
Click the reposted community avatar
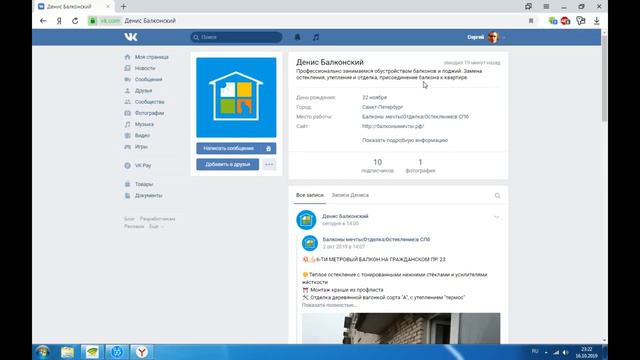click(x=310, y=243)
